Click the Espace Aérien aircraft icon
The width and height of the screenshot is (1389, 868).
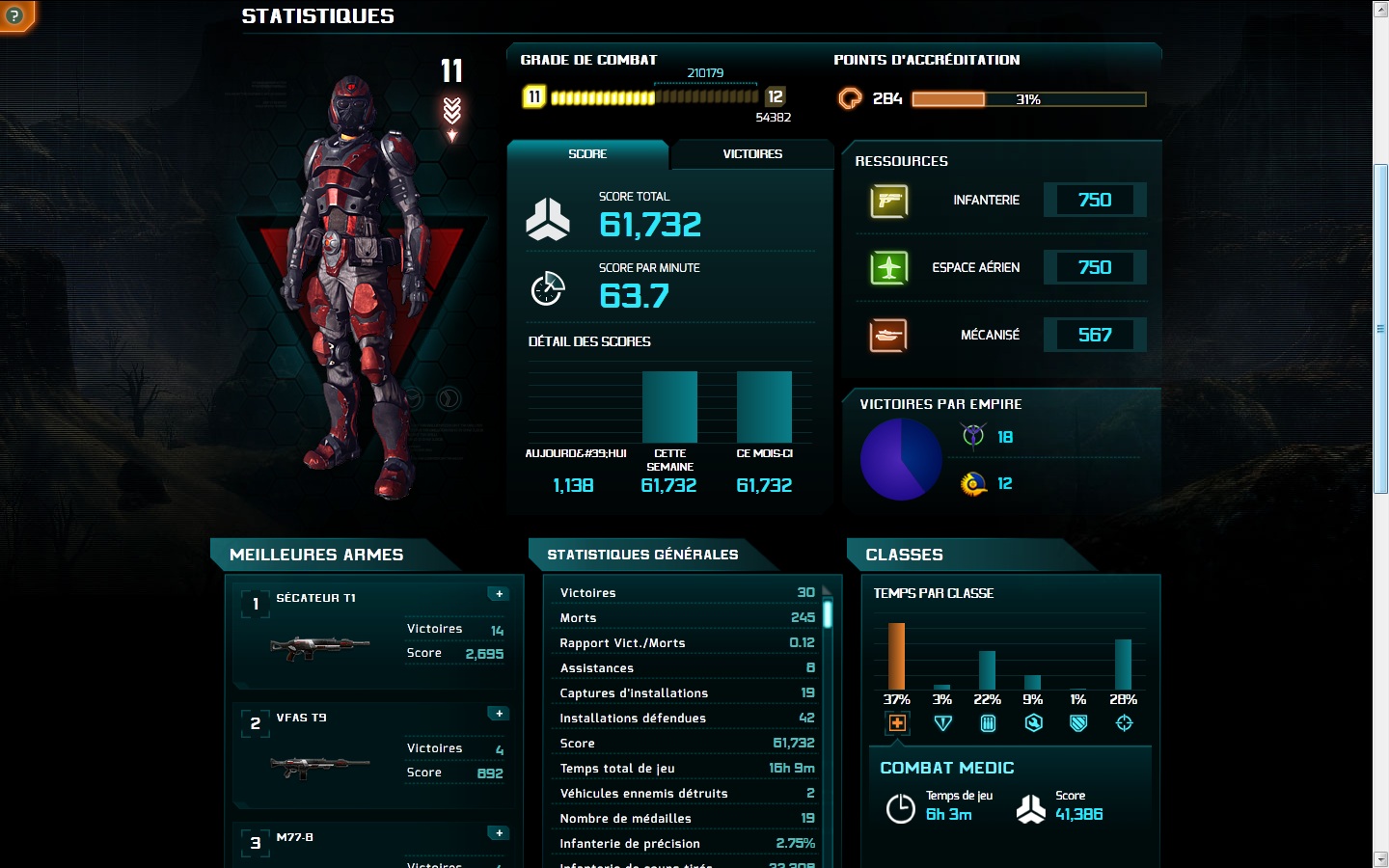(888, 268)
